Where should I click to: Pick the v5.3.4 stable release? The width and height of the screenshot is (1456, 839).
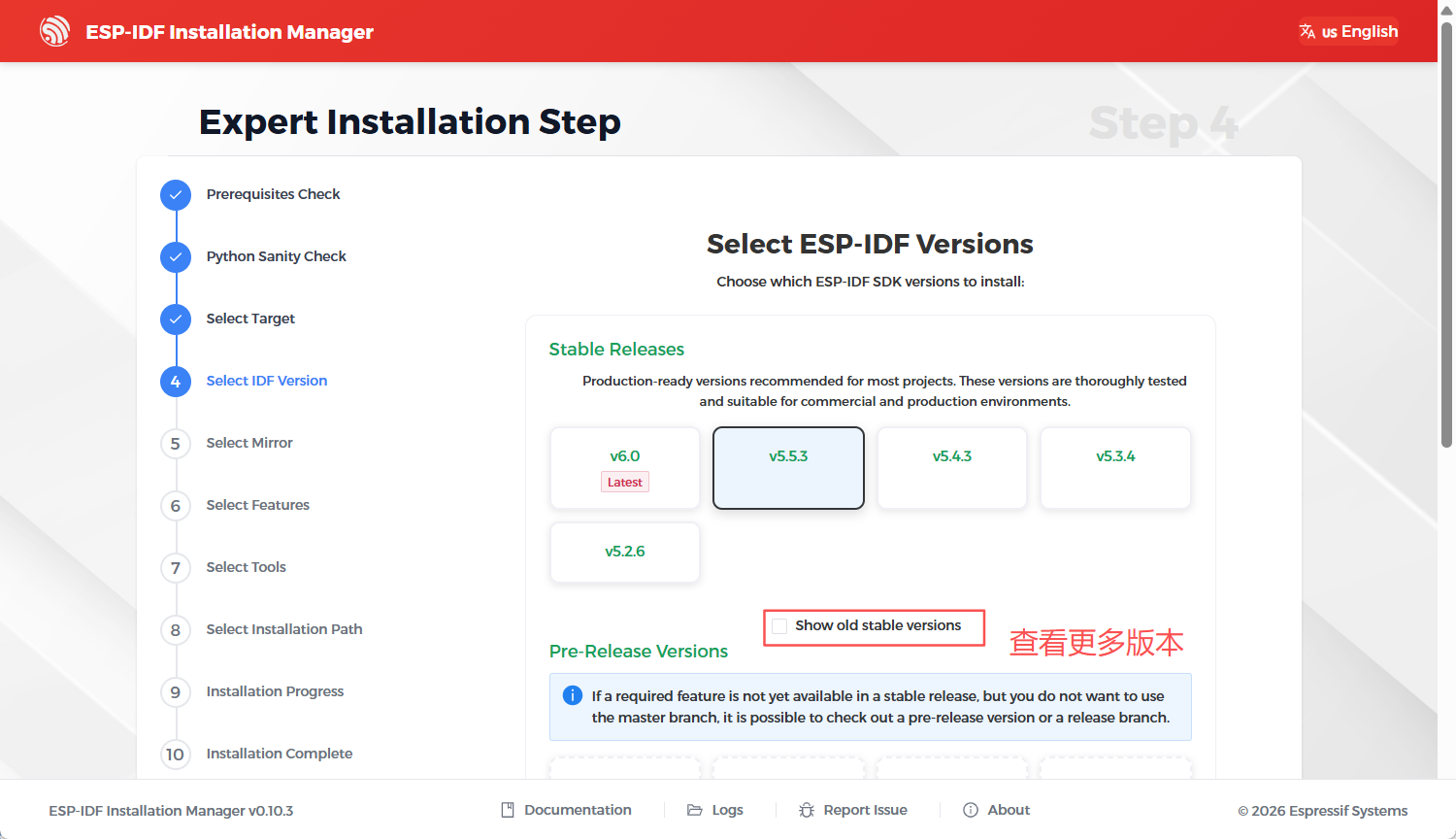tap(1115, 468)
